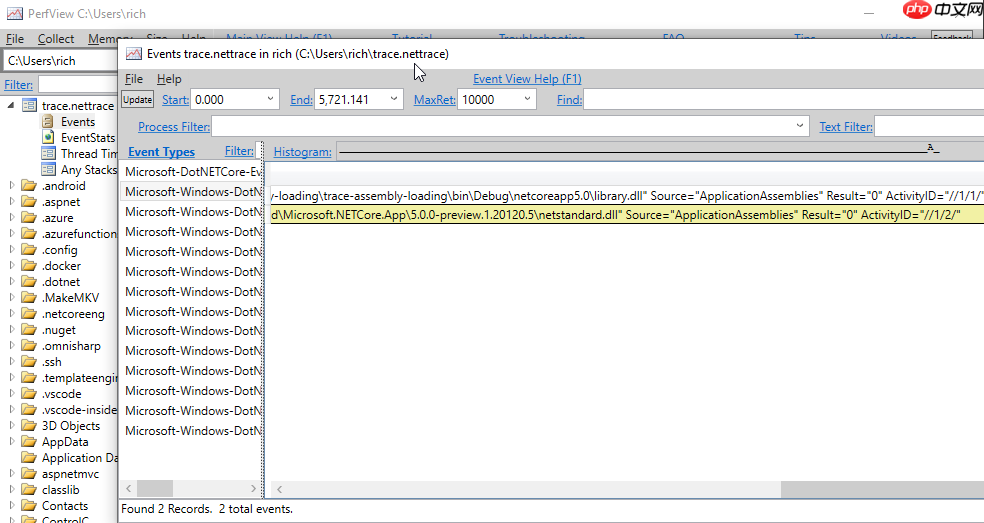Open Event View Help (F1) link
984x523 pixels.
[x=527, y=78]
